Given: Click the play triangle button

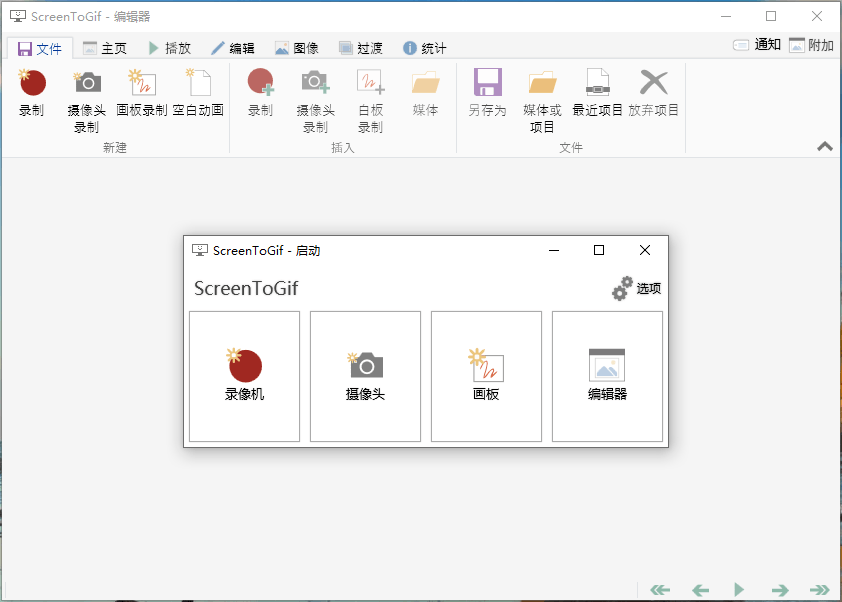Looking at the screenshot, I should (x=739, y=590).
